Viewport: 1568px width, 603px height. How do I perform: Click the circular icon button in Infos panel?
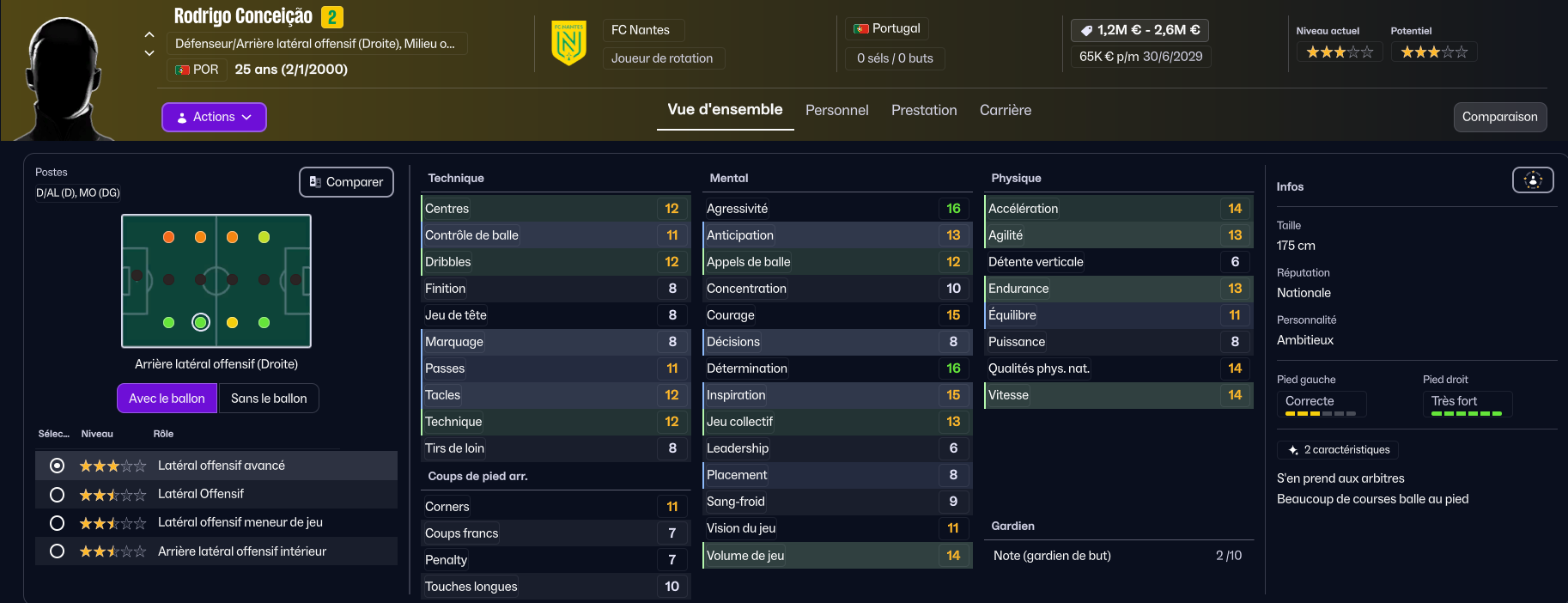pos(1532,180)
